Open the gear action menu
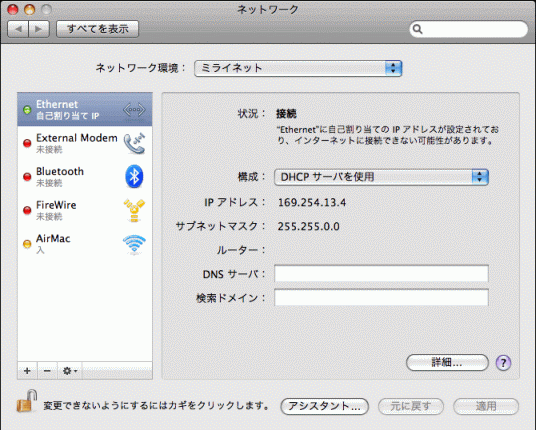This screenshot has width=536, height=430. 70,371
